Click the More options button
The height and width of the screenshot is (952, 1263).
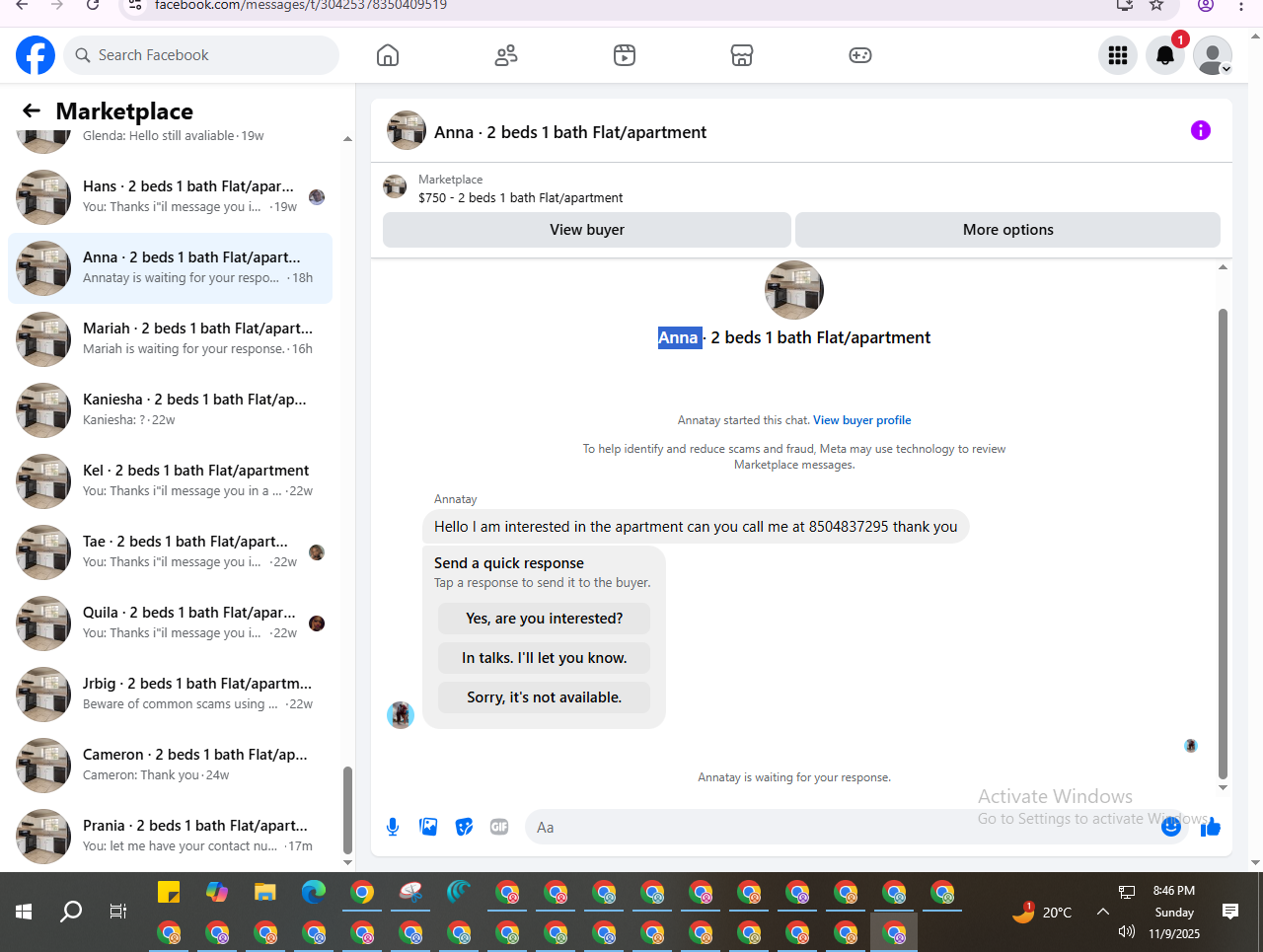[x=1007, y=230]
